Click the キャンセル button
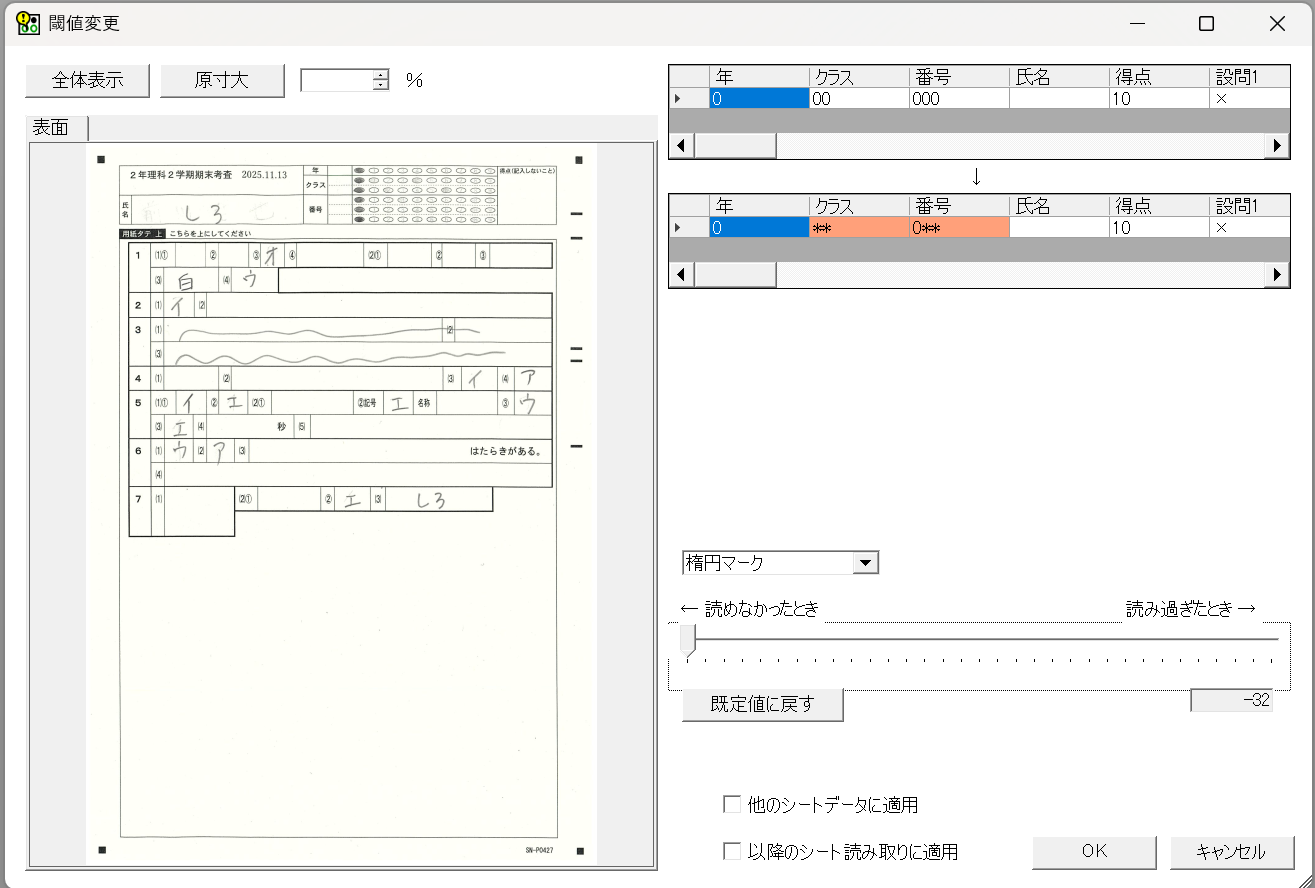Viewport: 1315px width, 888px height. 1231,852
